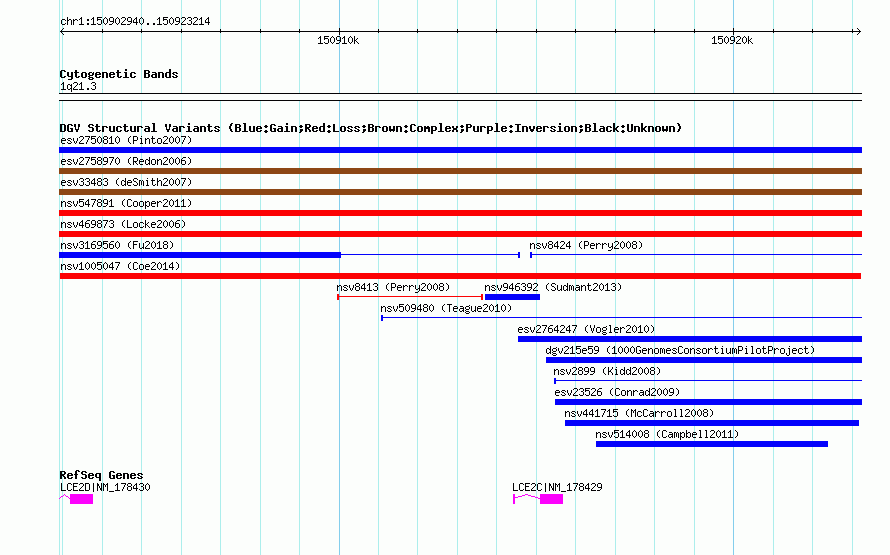Image resolution: width=890 pixels, height=555 pixels.
Task: Click the 150910k ruler label
Action: click(x=338, y=40)
